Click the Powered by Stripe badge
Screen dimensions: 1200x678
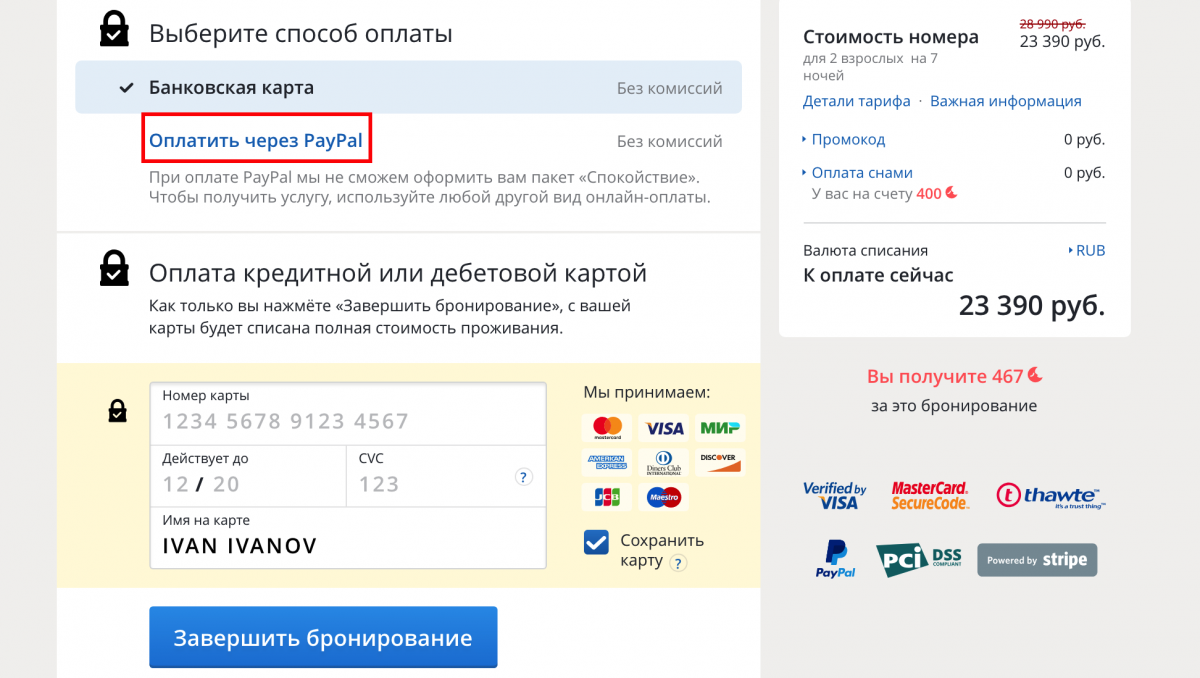[1037, 560]
